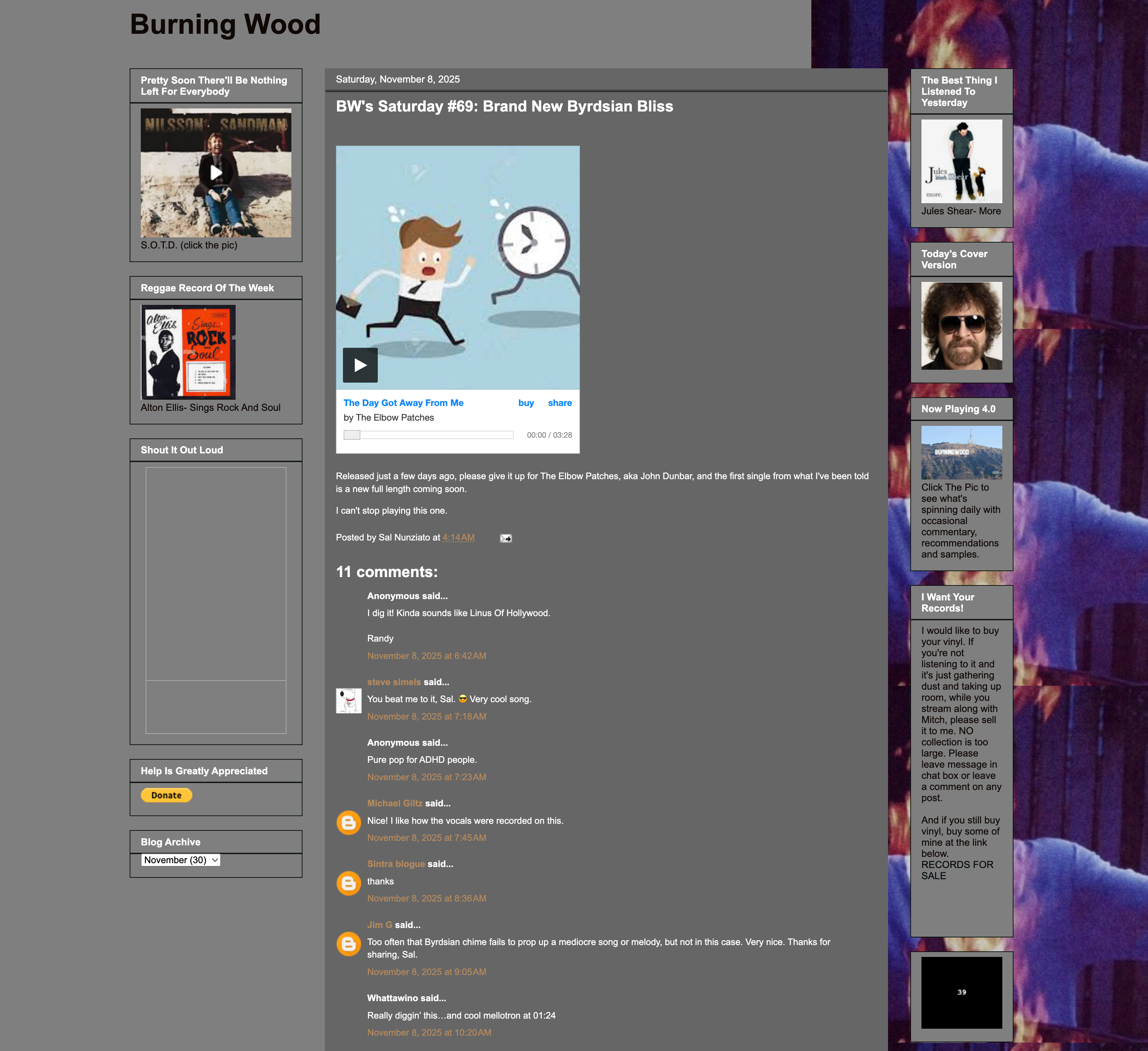Click the Bandcamp share link
Viewport: 1148px width, 1051px height.
(x=559, y=403)
